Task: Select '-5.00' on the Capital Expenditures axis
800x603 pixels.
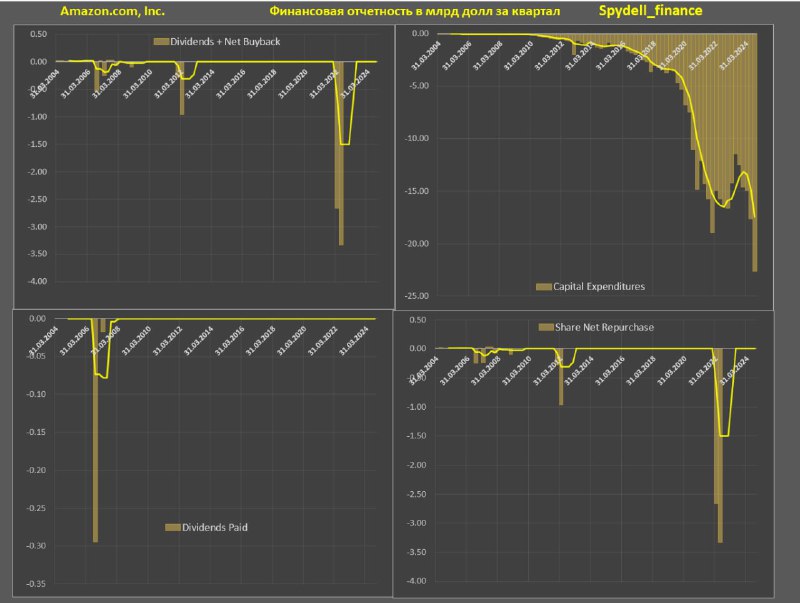Action: [x=419, y=86]
